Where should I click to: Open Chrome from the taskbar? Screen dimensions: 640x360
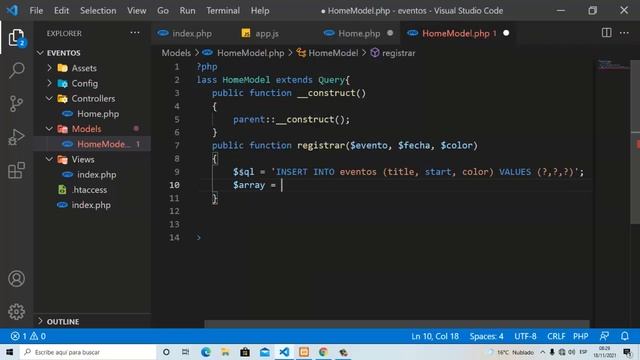pyautogui.click(x=323, y=352)
